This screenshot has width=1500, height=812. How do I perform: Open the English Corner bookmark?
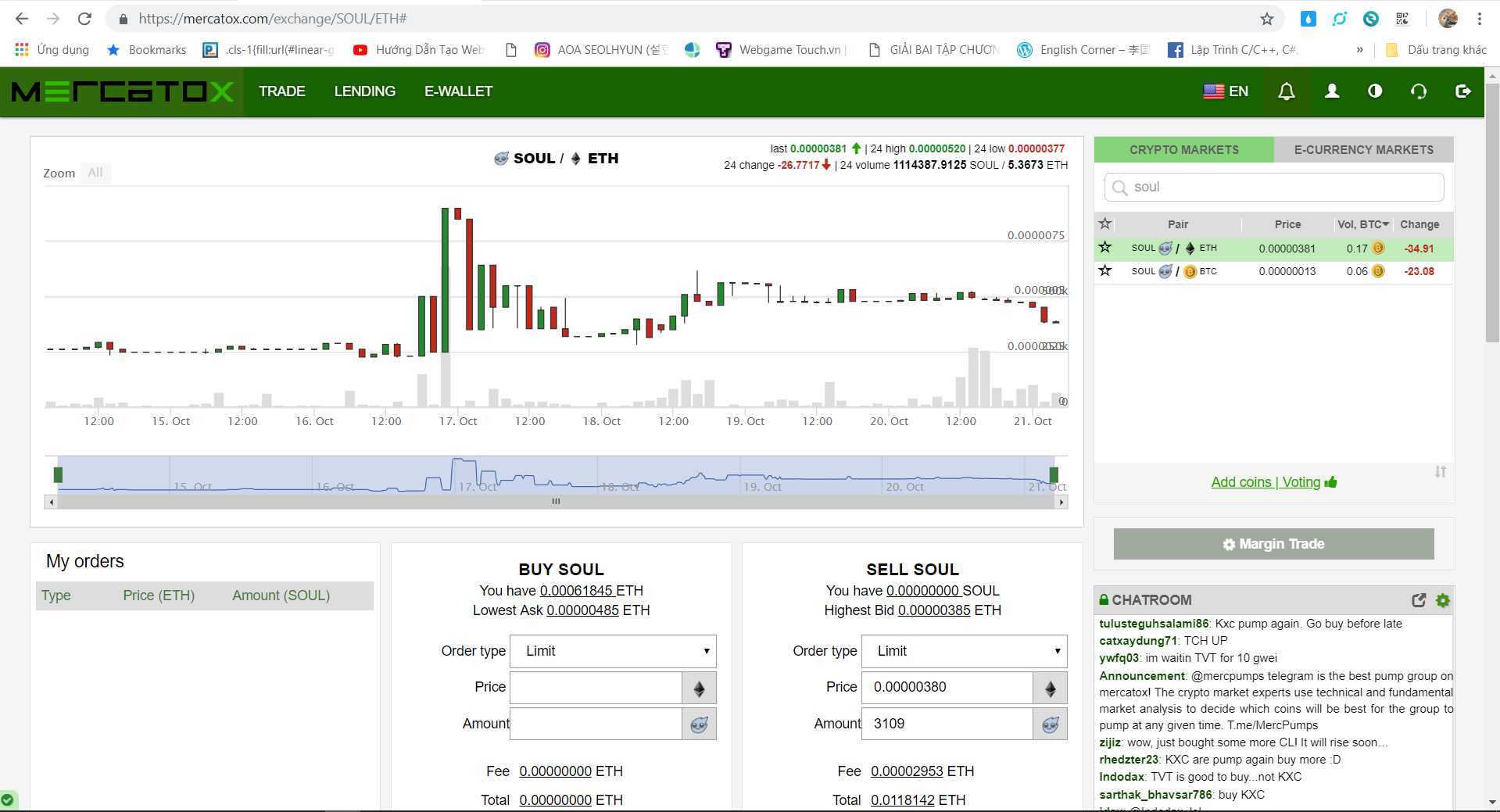point(1083,50)
